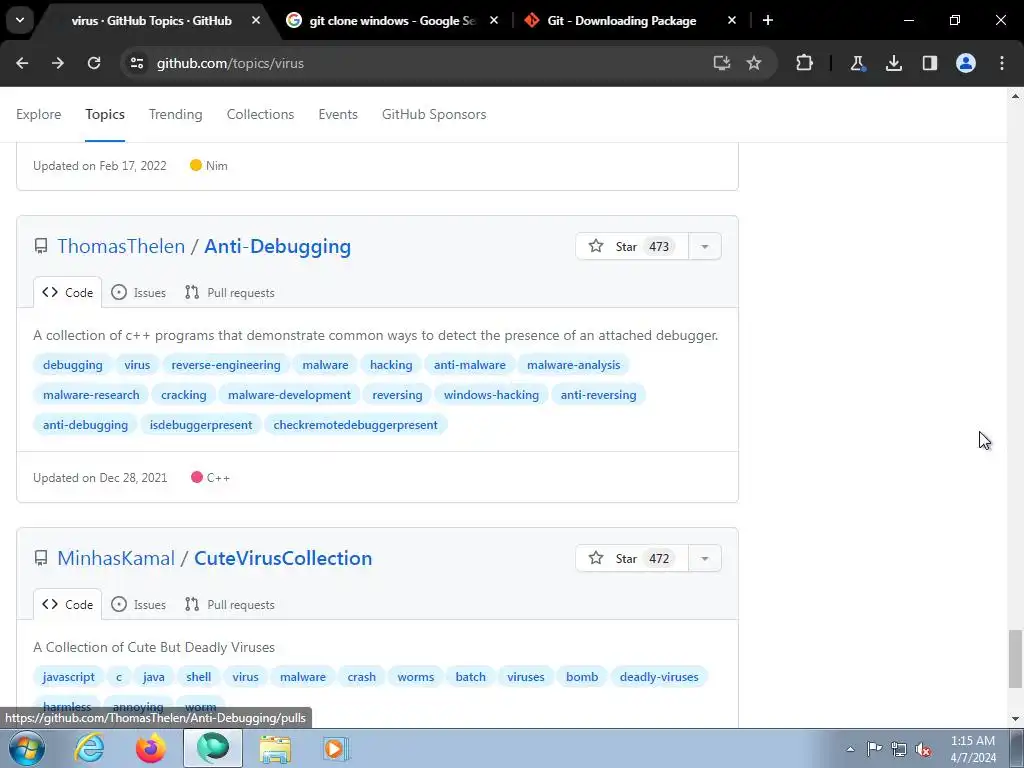This screenshot has width=1024, height=768.
Task: Open Issues of Anti-Debugging
Action: point(138,293)
